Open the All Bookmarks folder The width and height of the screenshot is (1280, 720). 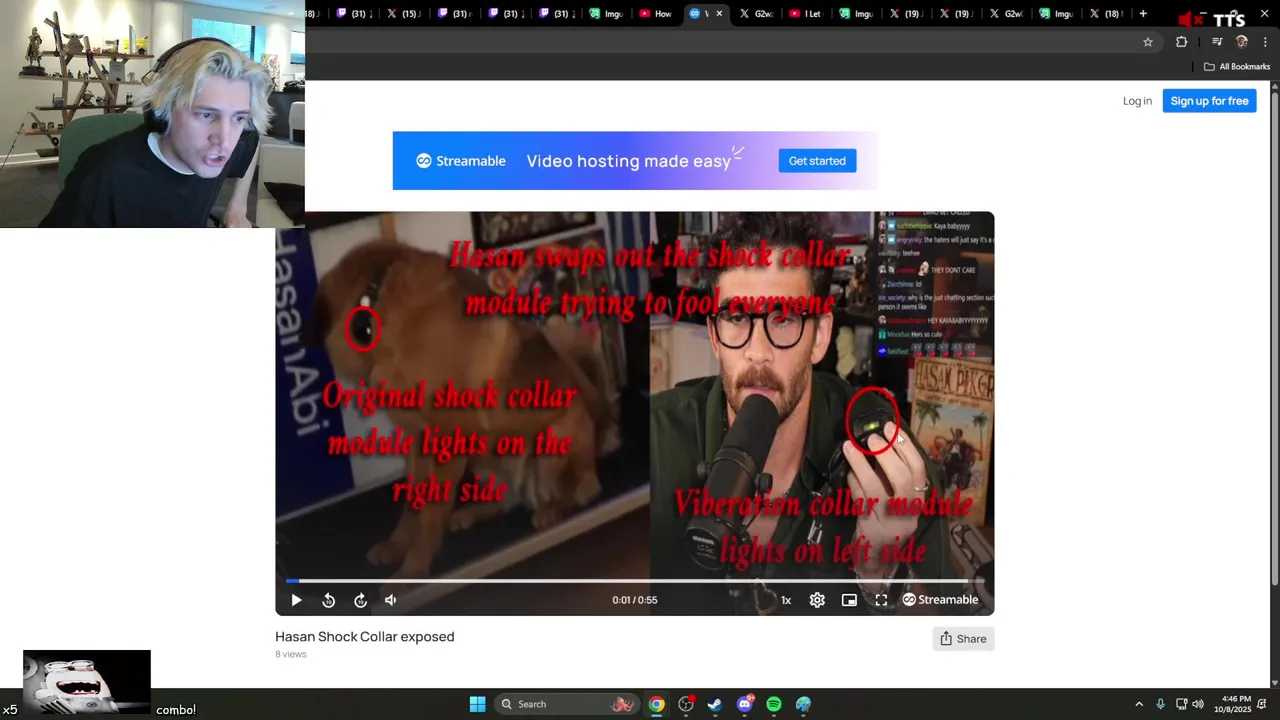1237,67
